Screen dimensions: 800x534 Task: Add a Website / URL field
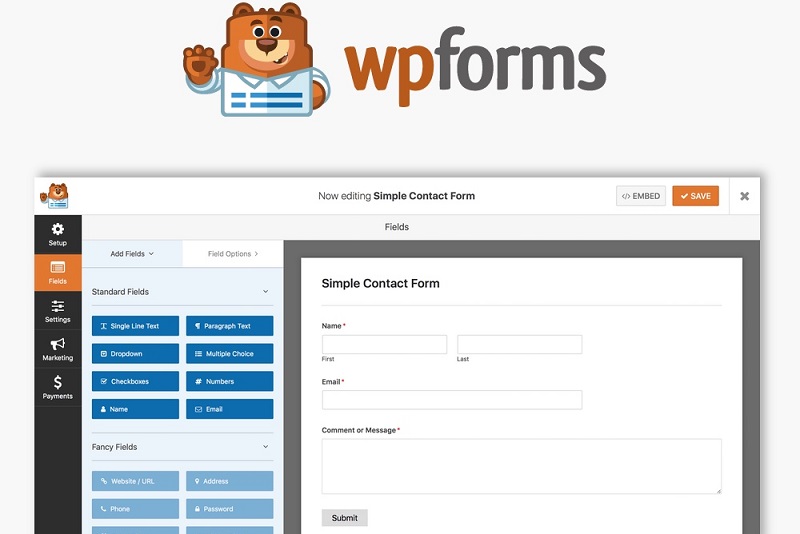point(135,481)
